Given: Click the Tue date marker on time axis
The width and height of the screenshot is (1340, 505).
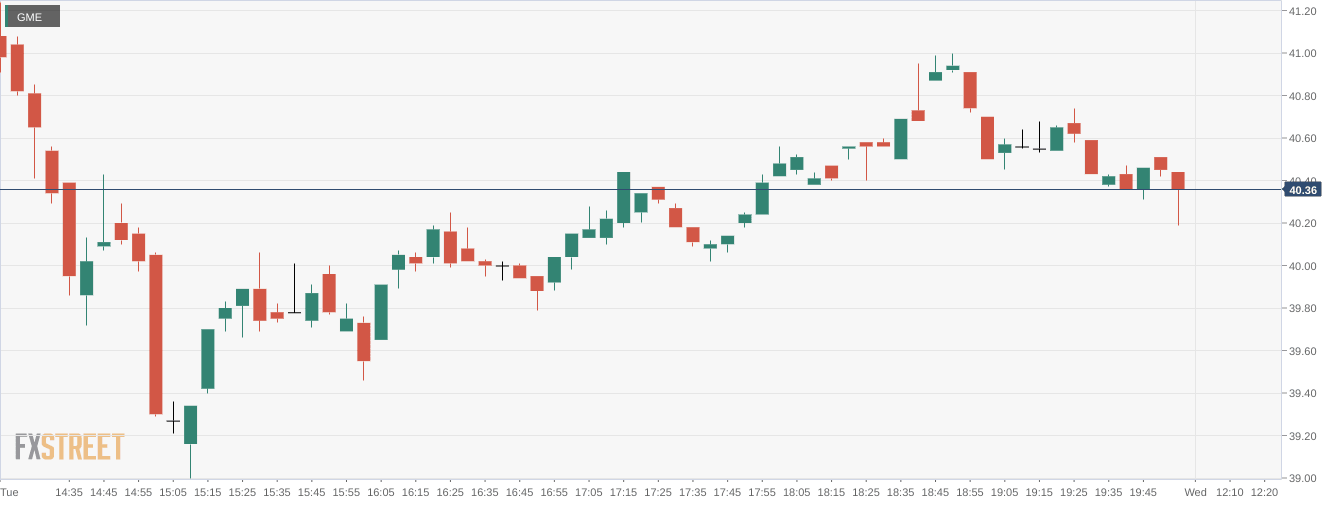Looking at the screenshot, I should 9,492.
